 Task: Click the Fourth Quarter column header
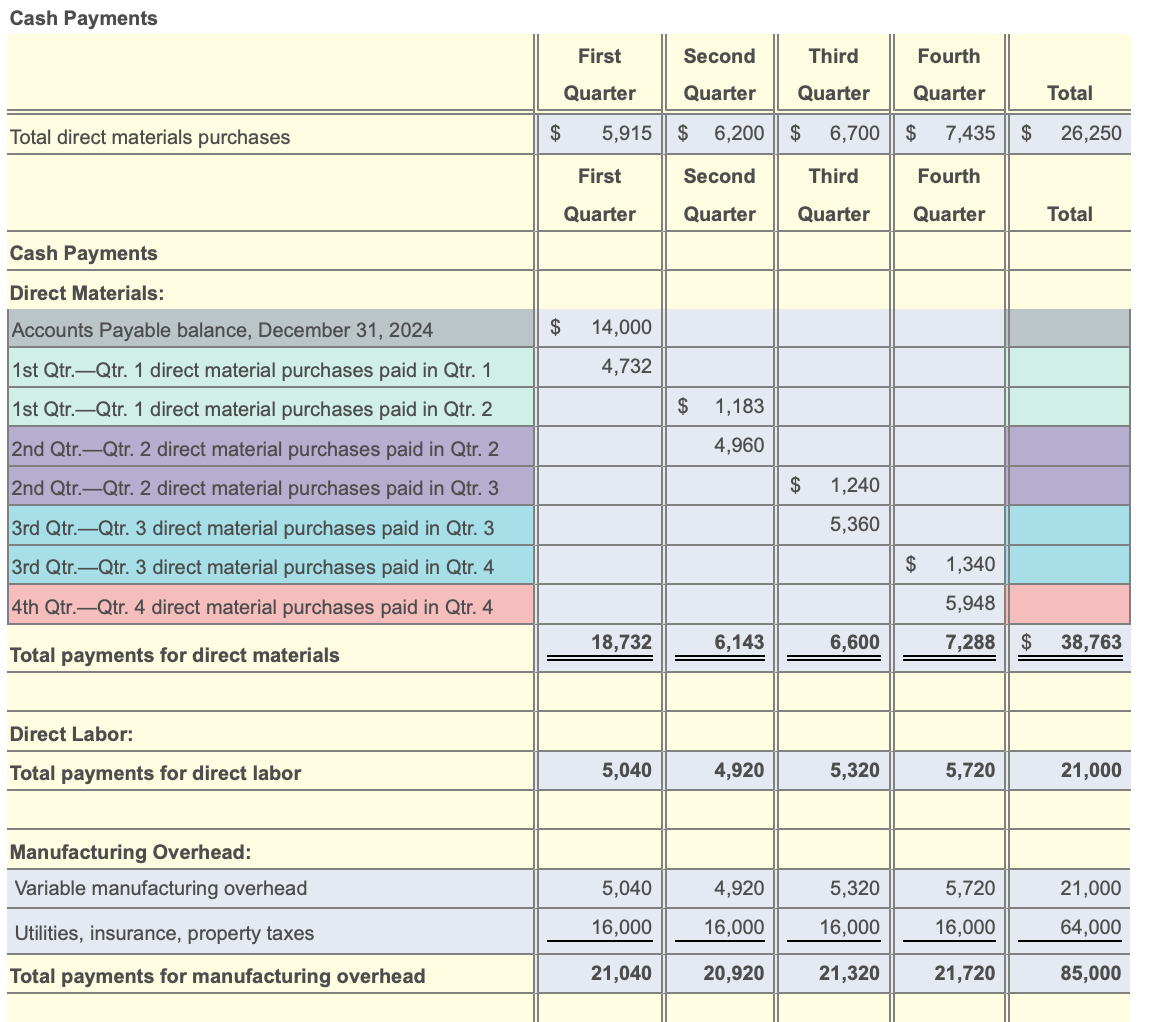(x=948, y=74)
